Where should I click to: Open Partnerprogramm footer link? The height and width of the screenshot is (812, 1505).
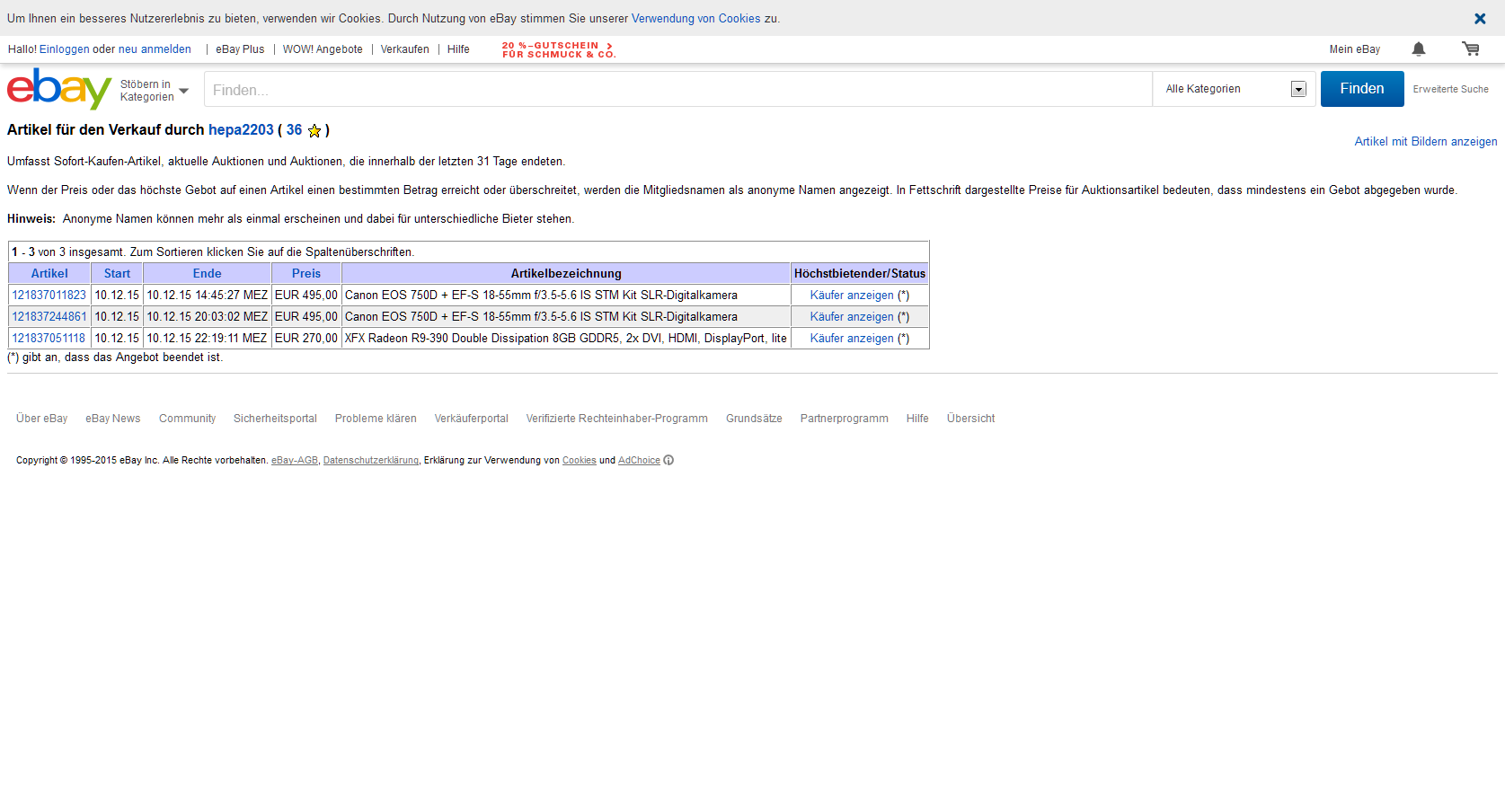(x=845, y=419)
